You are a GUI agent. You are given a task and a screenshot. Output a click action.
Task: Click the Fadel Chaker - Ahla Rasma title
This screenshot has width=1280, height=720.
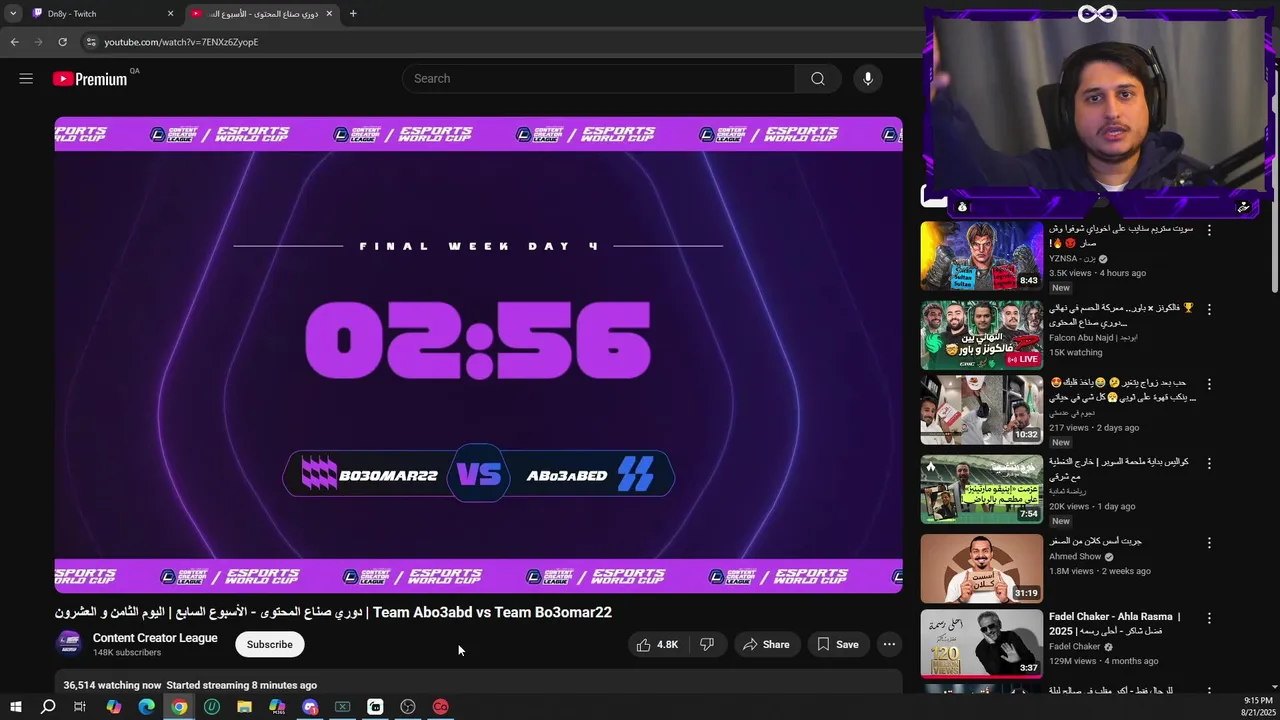pos(1115,624)
